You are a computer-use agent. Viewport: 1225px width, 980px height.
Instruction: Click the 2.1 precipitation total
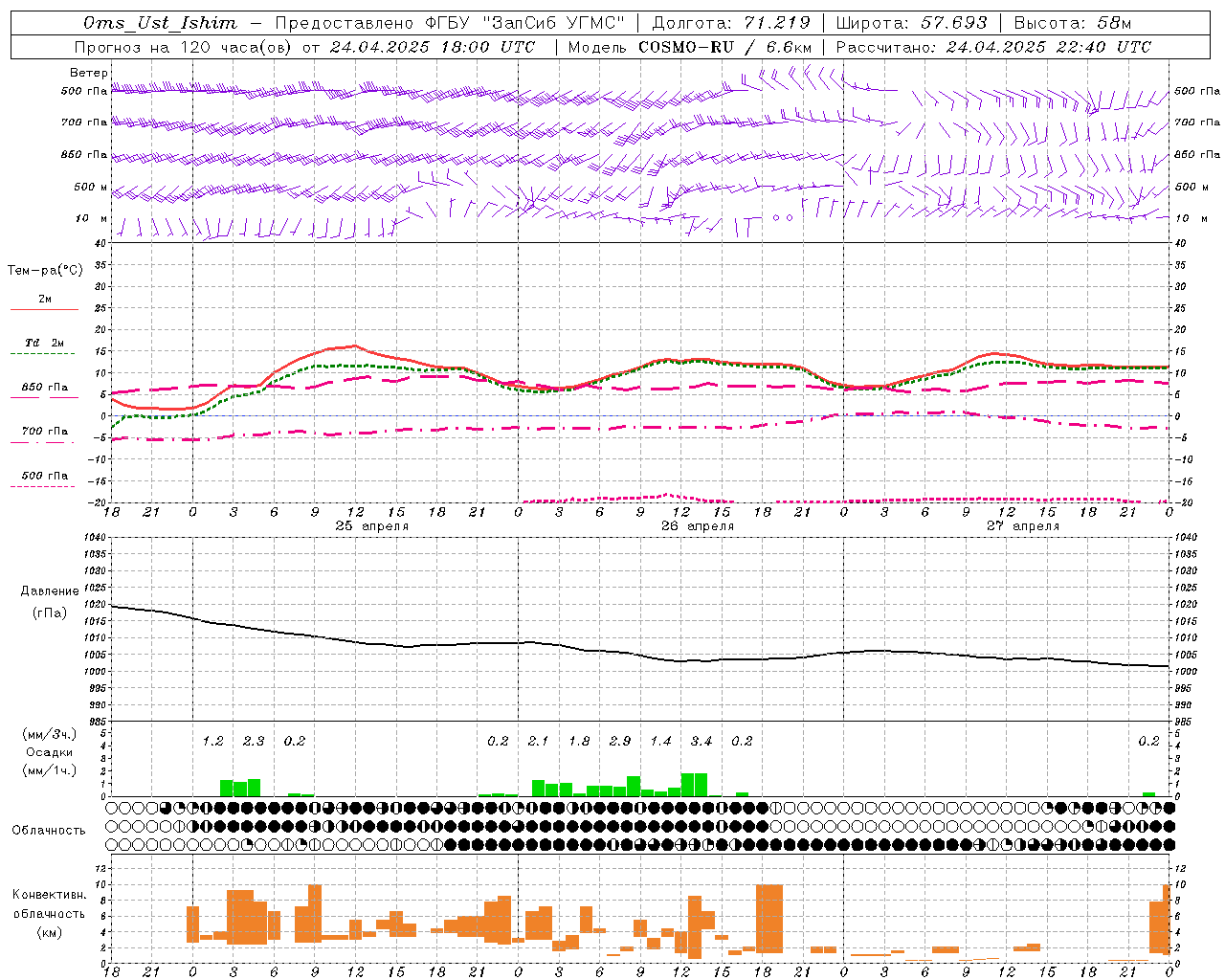tap(539, 742)
